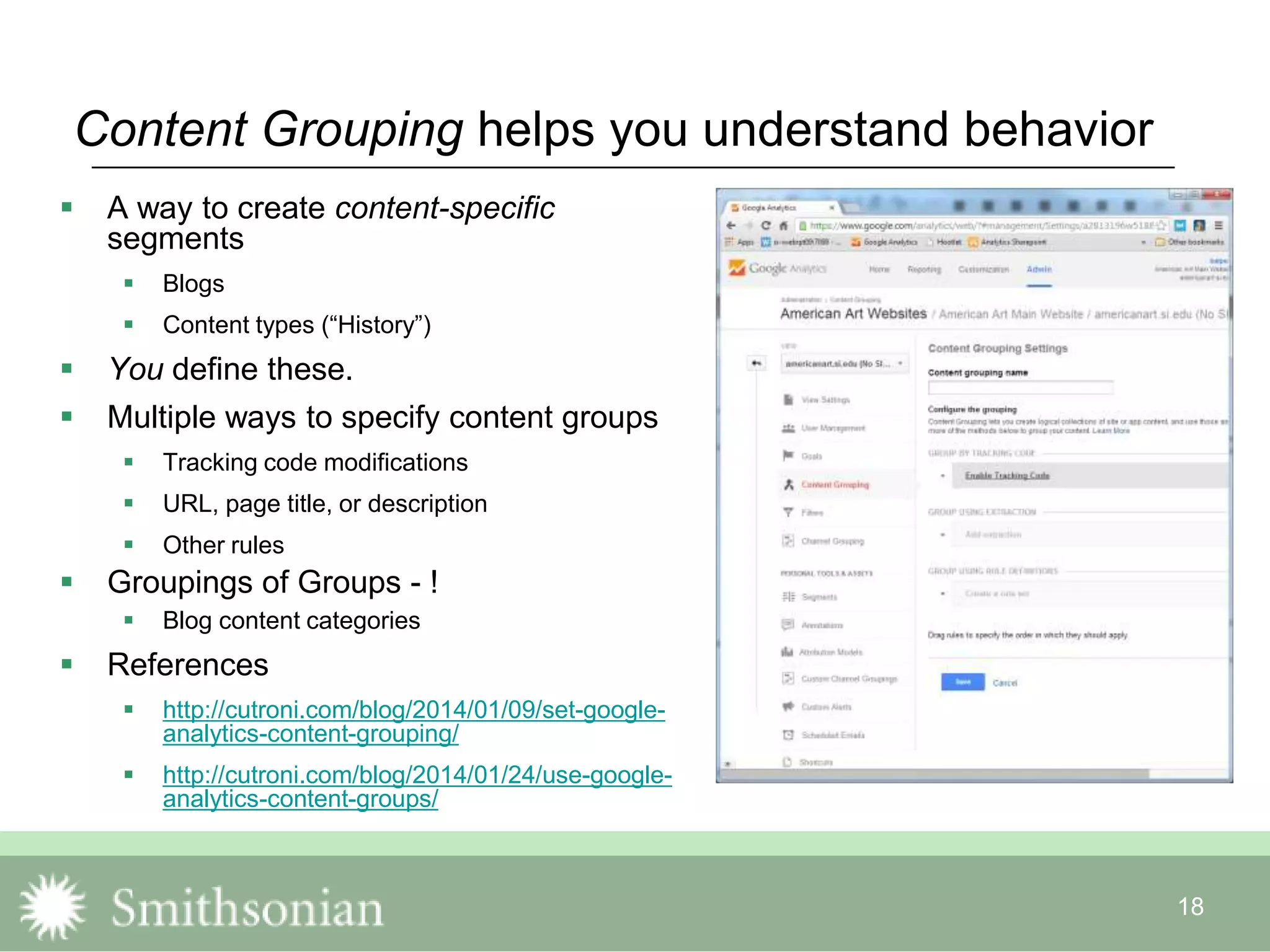Click the back arrow beside view selector
The width and height of the screenshot is (1270, 952).
[757, 363]
